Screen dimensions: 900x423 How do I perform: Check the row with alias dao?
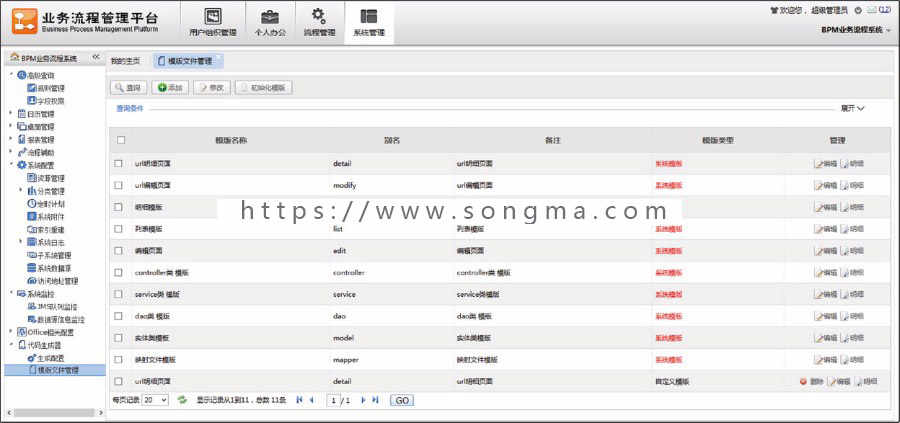[118, 316]
